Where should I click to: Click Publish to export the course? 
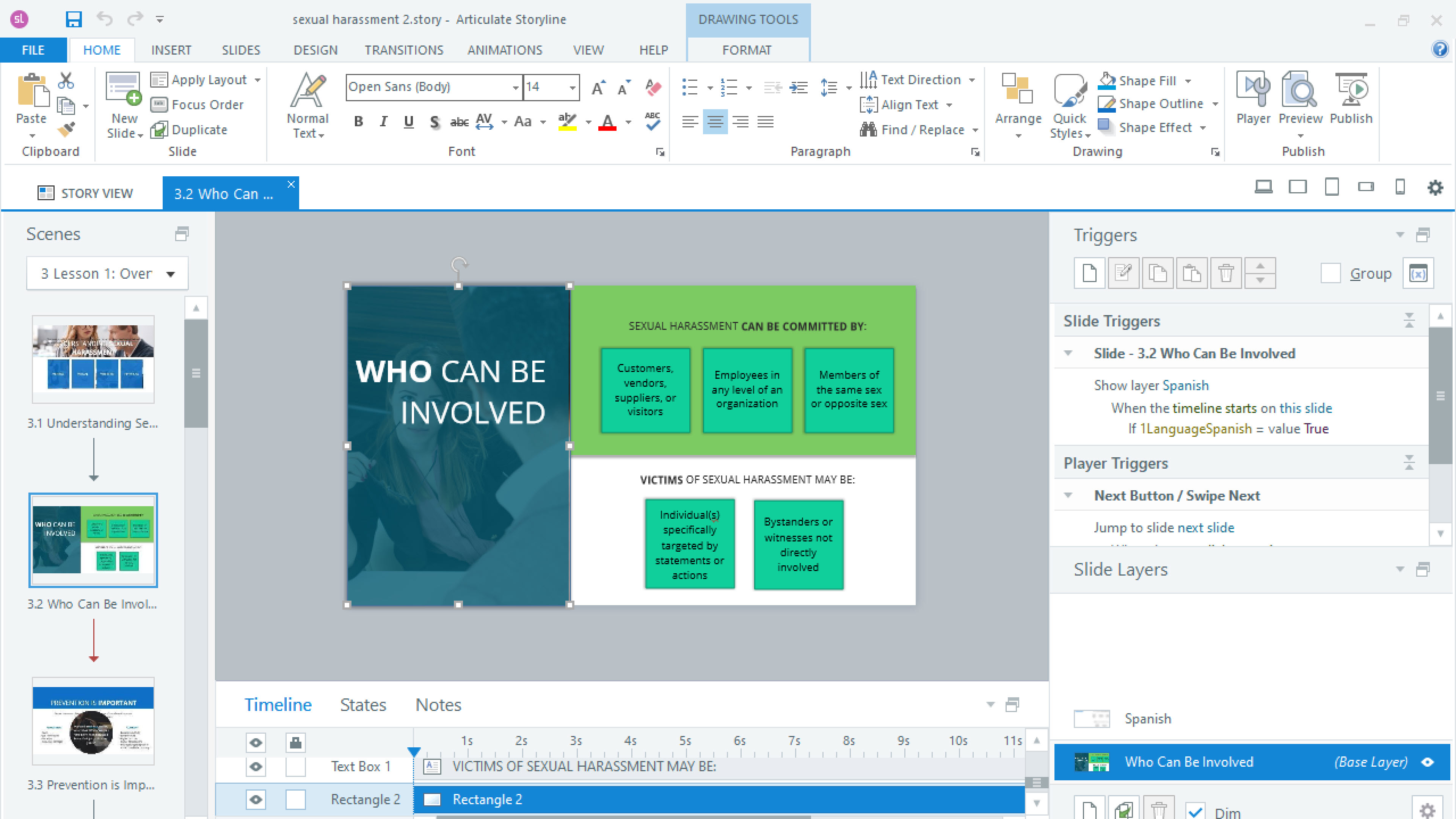pyautogui.click(x=1351, y=99)
